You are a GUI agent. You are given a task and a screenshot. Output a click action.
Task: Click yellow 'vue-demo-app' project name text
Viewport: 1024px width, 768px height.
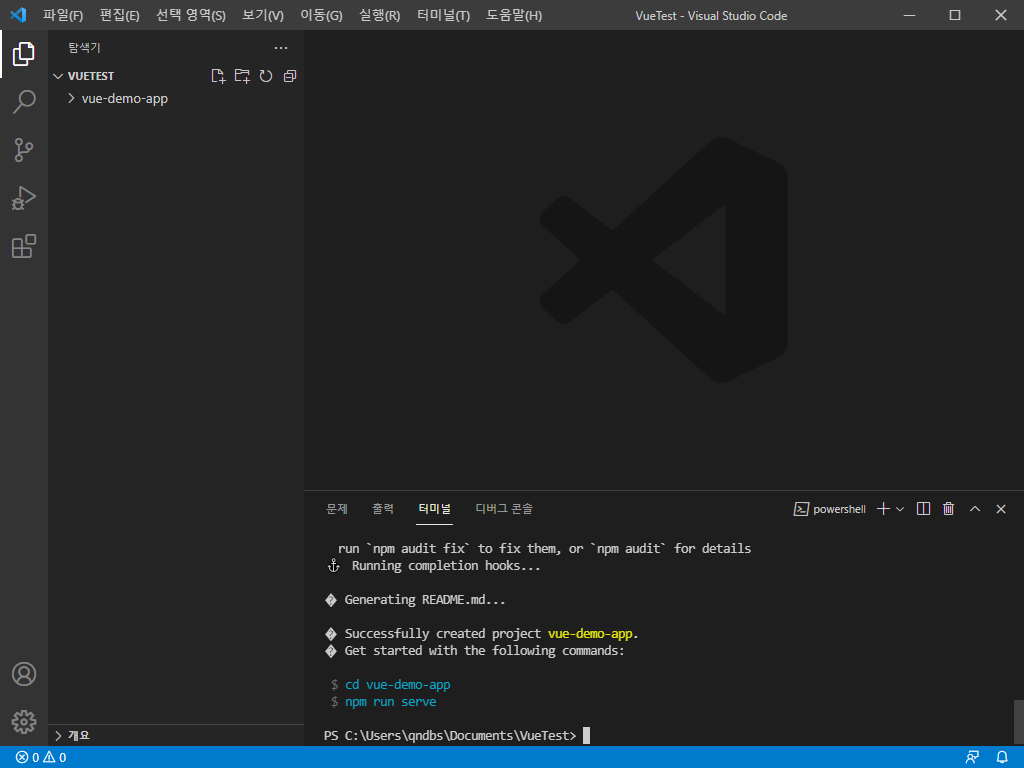590,633
